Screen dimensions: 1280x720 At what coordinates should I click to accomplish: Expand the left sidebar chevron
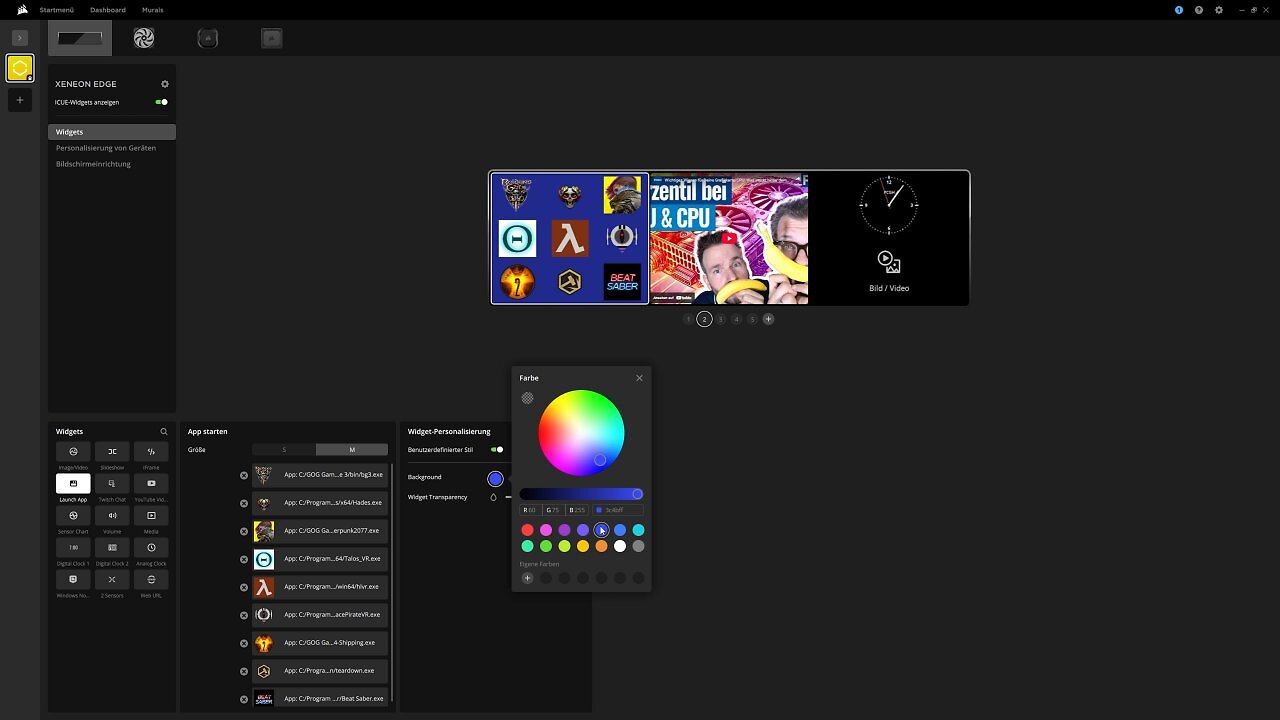19,37
